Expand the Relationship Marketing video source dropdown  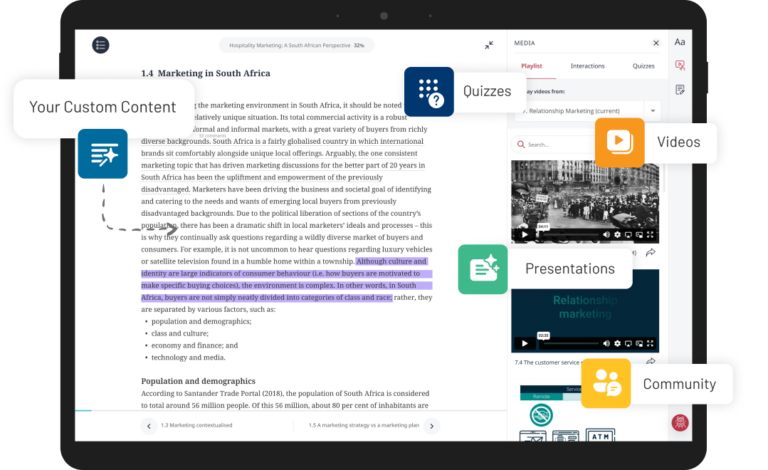(x=652, y=111)
